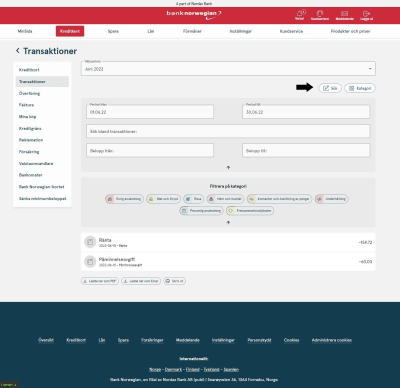Click the Norge country link in footer
Viewport: 400px width, 388px height.
point(155,369)
